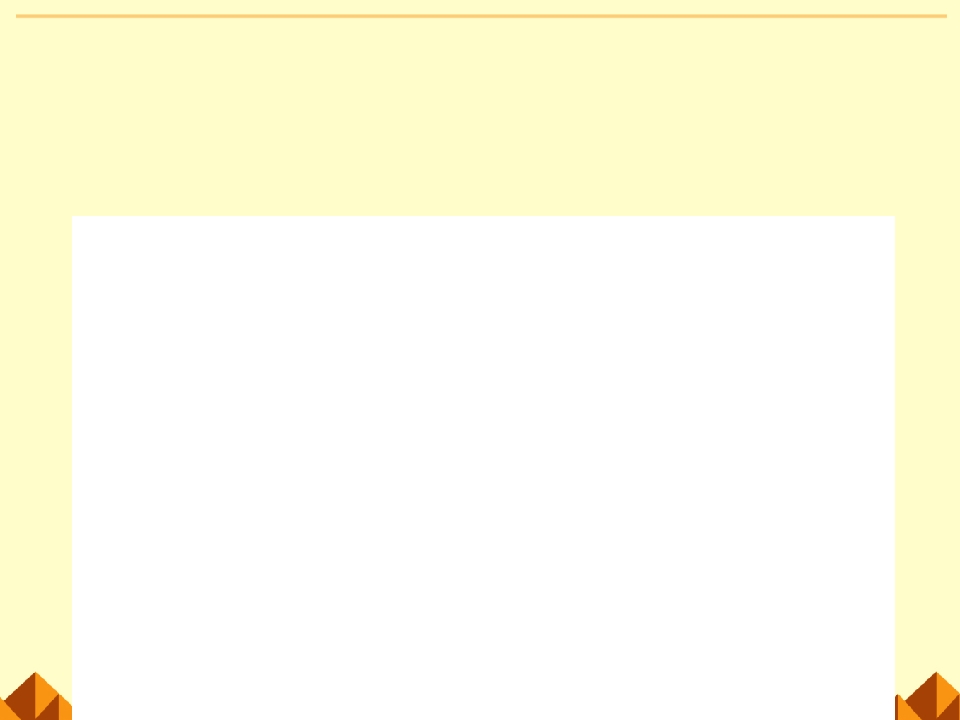Click the peak of the left pyramid
The height and width of the screenshot is (720, 960).
click(36, 673)
